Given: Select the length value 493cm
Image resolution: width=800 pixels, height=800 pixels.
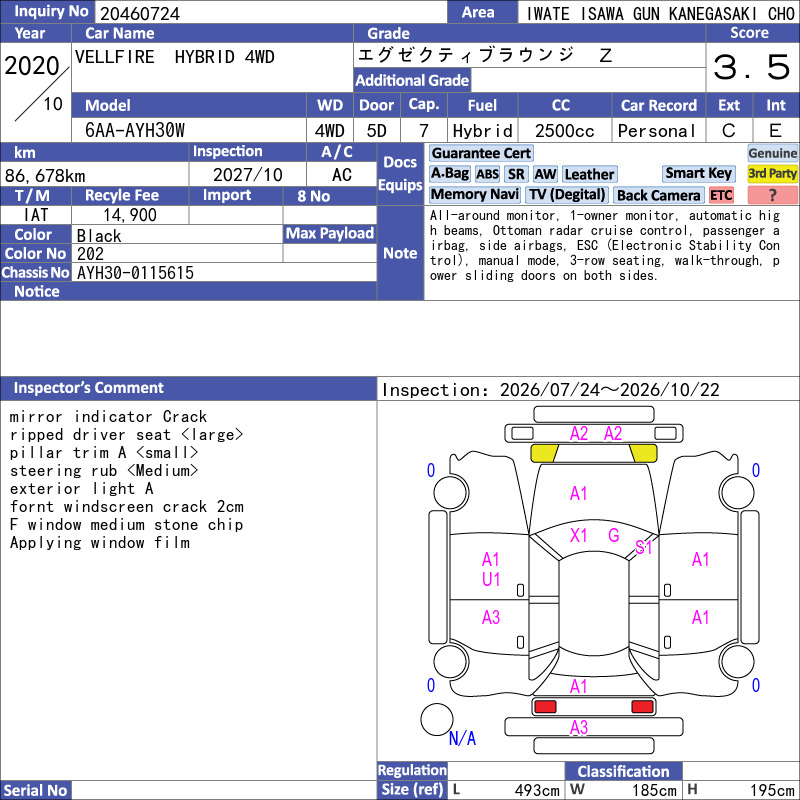Looking at the screenshot, I should (x=537, y=790).
